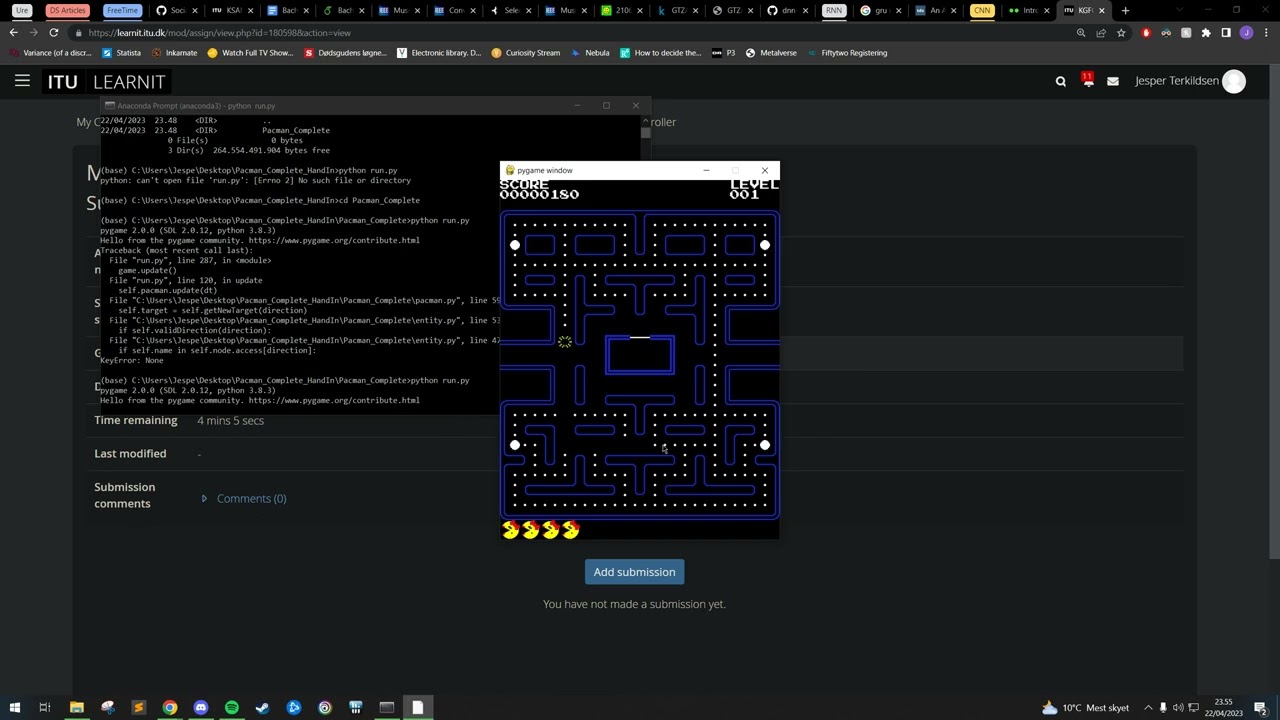
Task: Open the LearnIT hamburger menu
Action: click(x=22, y=81)
